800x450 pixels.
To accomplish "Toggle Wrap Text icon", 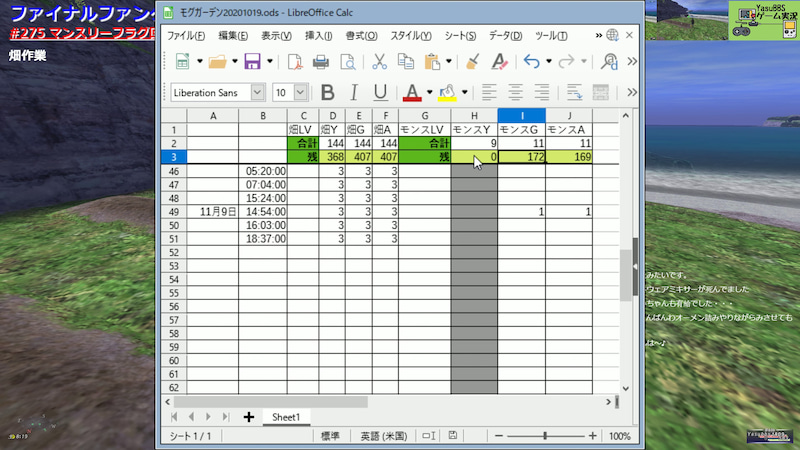I will coord(574,92).
